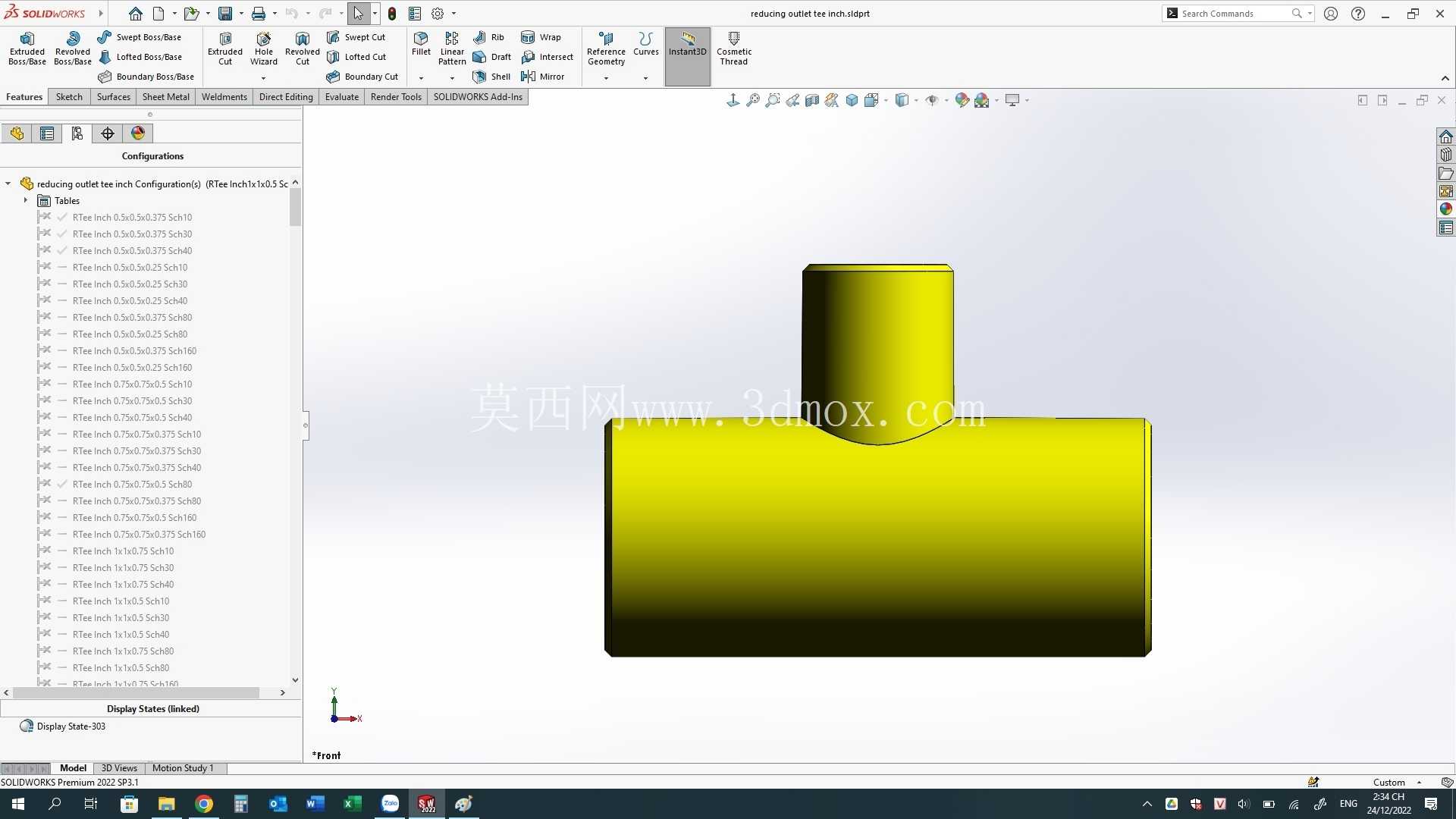Open the Sheet Metal tab
1456x819 pixels.
pos(166,97)
